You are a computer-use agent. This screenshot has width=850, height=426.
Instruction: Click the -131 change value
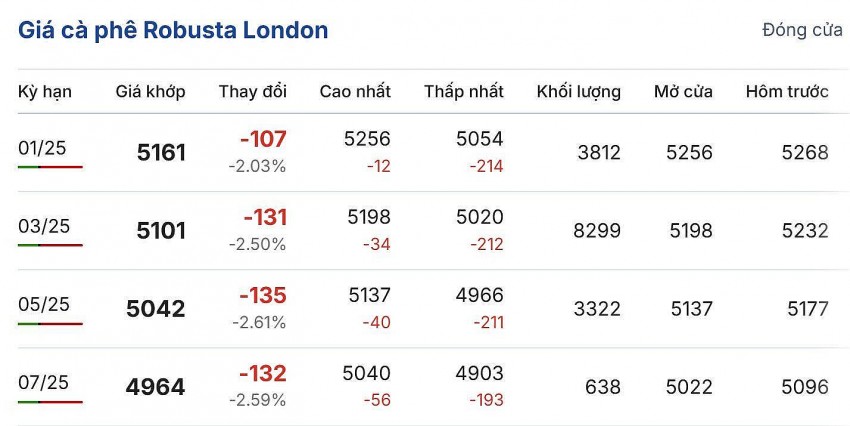click(265, 217)
